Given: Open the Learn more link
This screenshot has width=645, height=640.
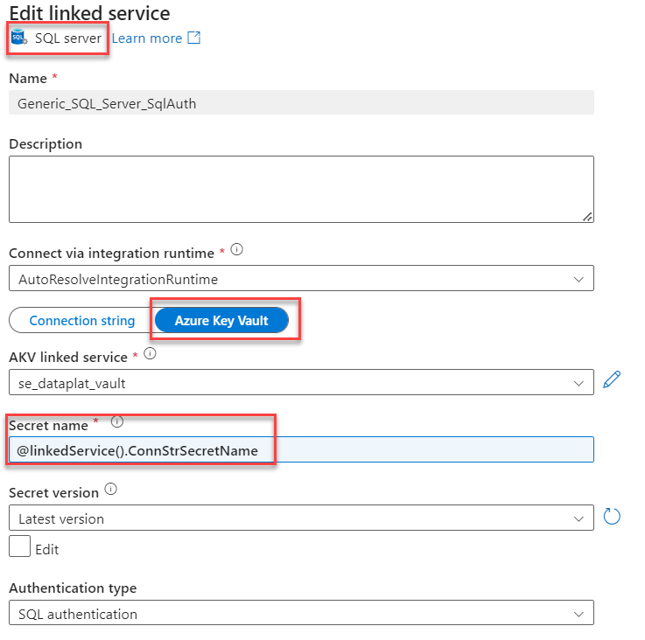Looking at the screenshot, I should pyautogui.click(x=146, y=38).
